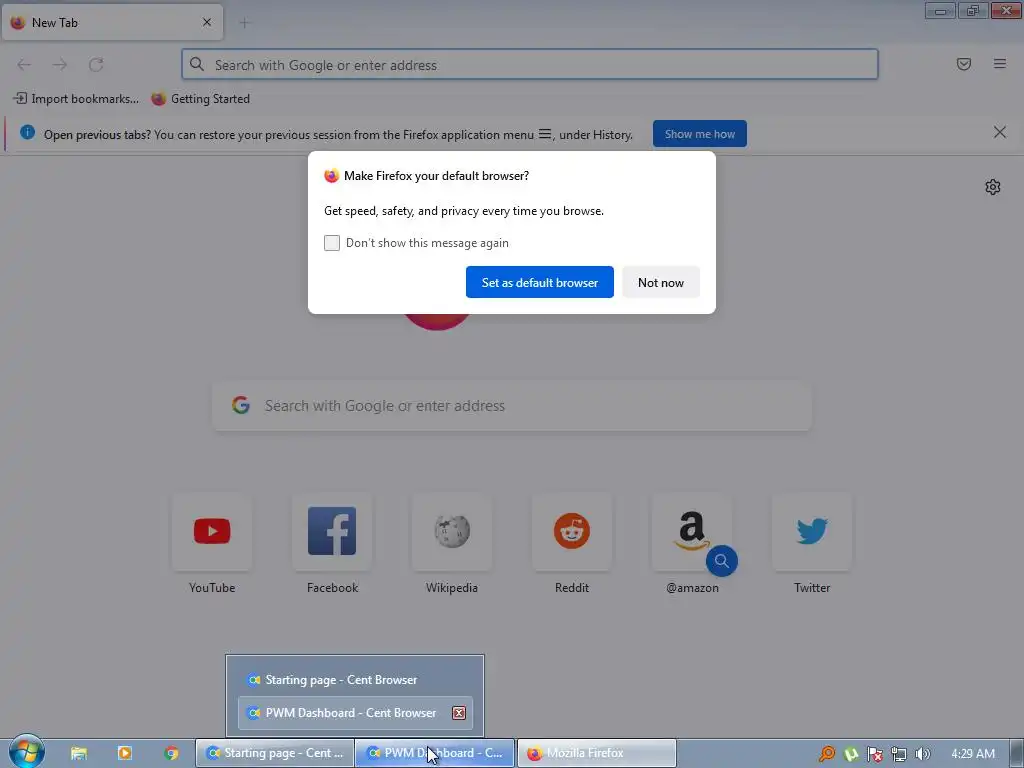The width and height of the screenshot is (1024, 768).
Task: Open a new tab with plus button
Action: point(244,23)
